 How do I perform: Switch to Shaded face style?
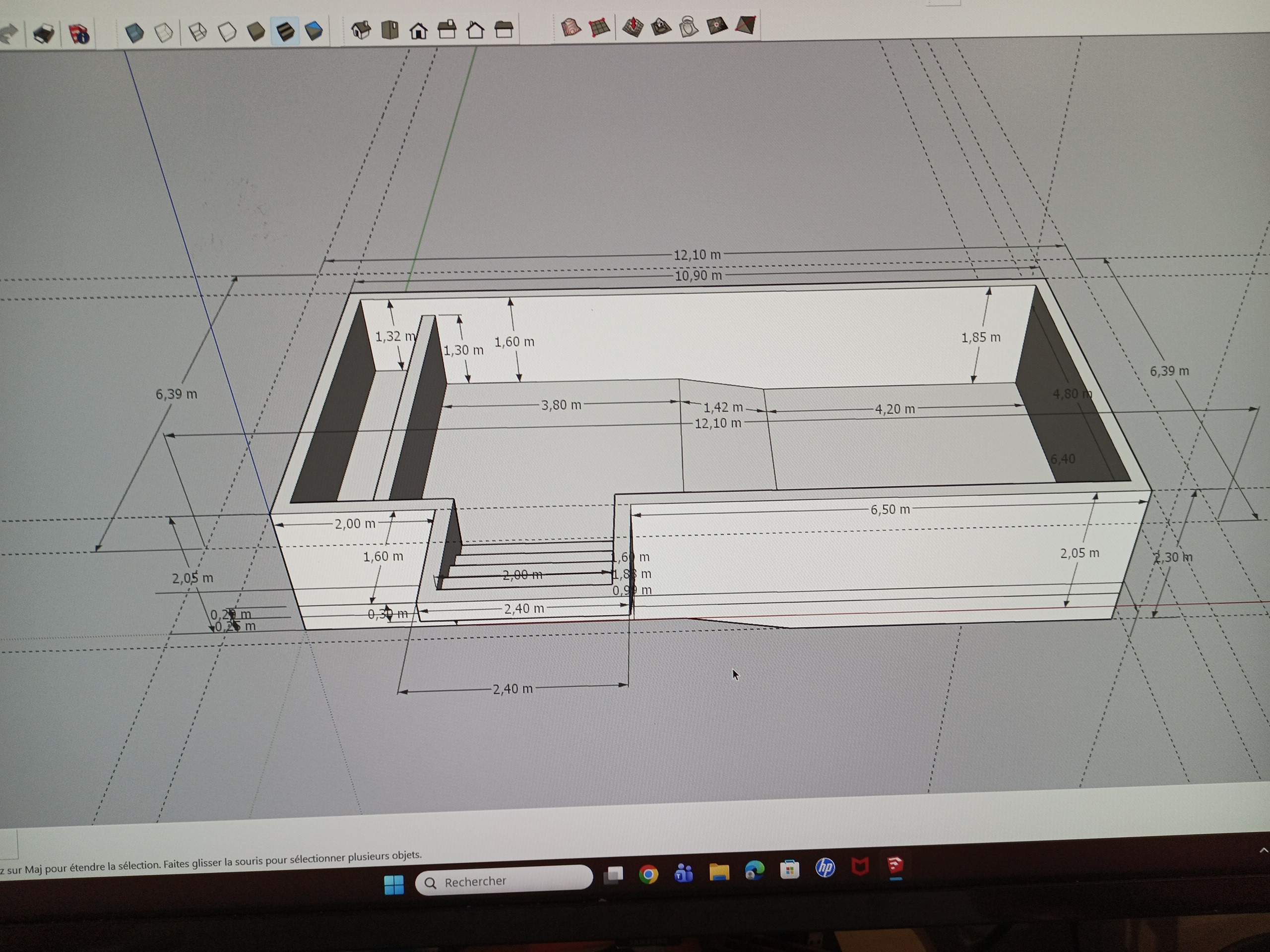coord(256,31)
